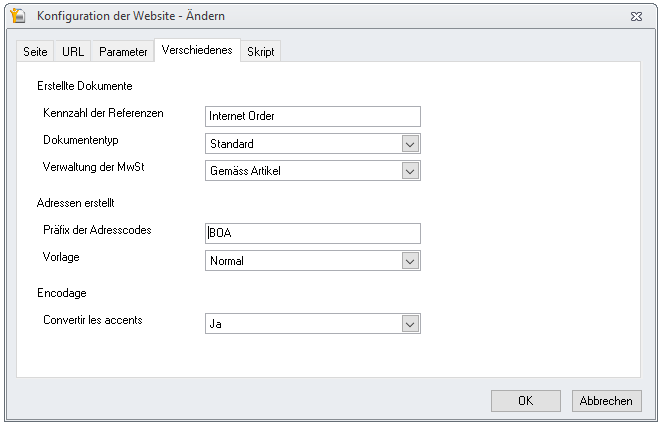Confirm changes with the OK button
The image size is (663, 427).
pos(526,401)
